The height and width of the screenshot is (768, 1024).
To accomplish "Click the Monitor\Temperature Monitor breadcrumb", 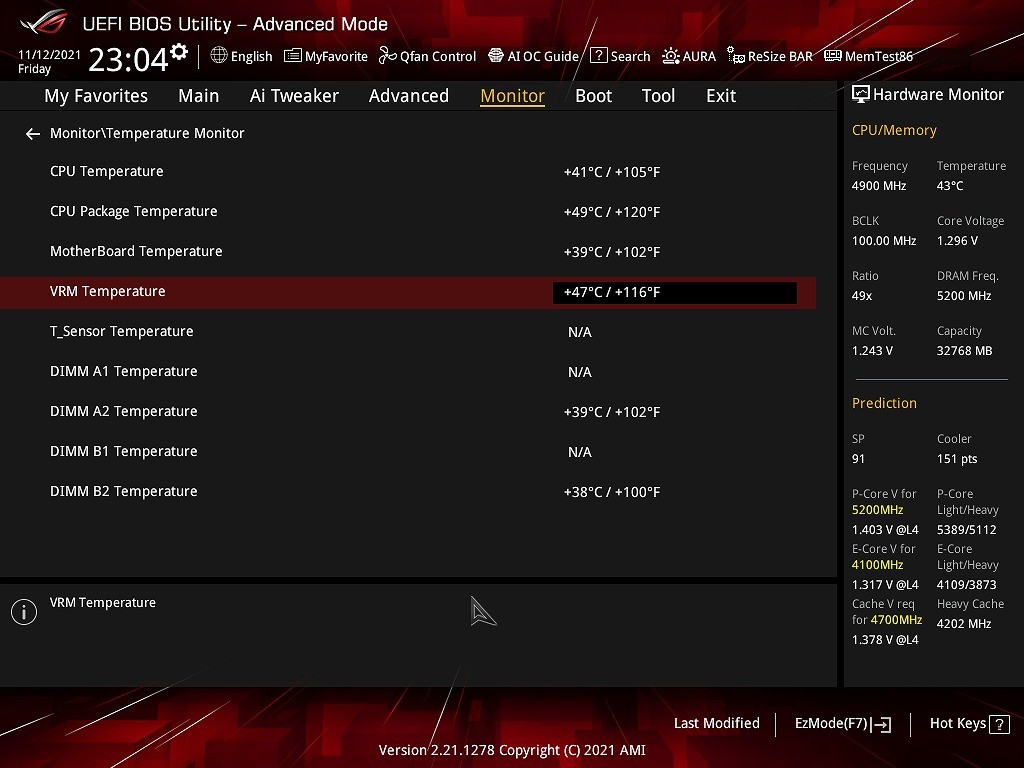I will click(x=147, y=133).
